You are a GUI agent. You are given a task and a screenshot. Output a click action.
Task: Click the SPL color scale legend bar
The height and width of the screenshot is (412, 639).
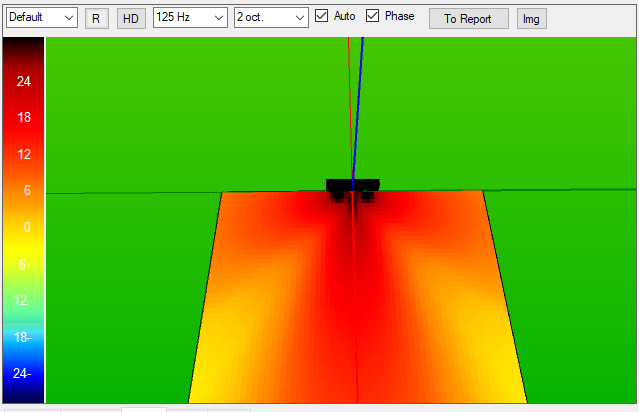click(x=24, y=220)
